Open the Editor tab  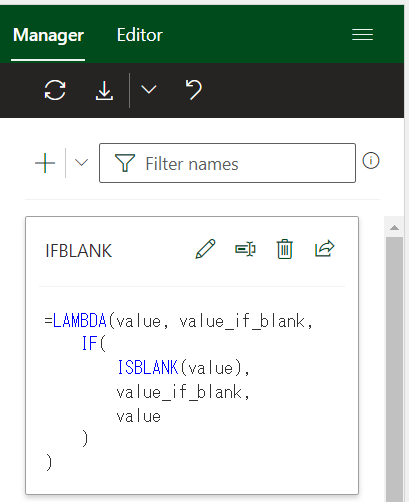coord(140,35)
